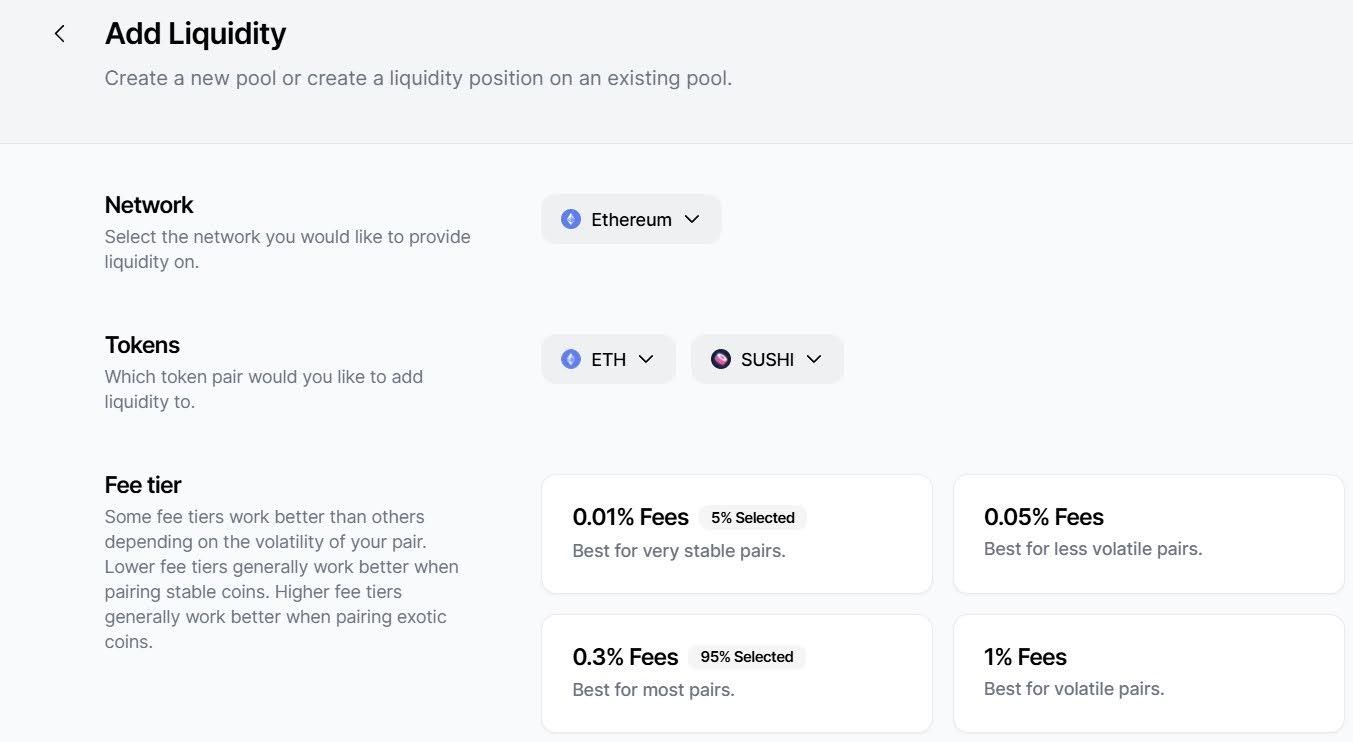Click the "95% Selected" badge
The image size is (1353, 742).
click(x=746, y=657)
